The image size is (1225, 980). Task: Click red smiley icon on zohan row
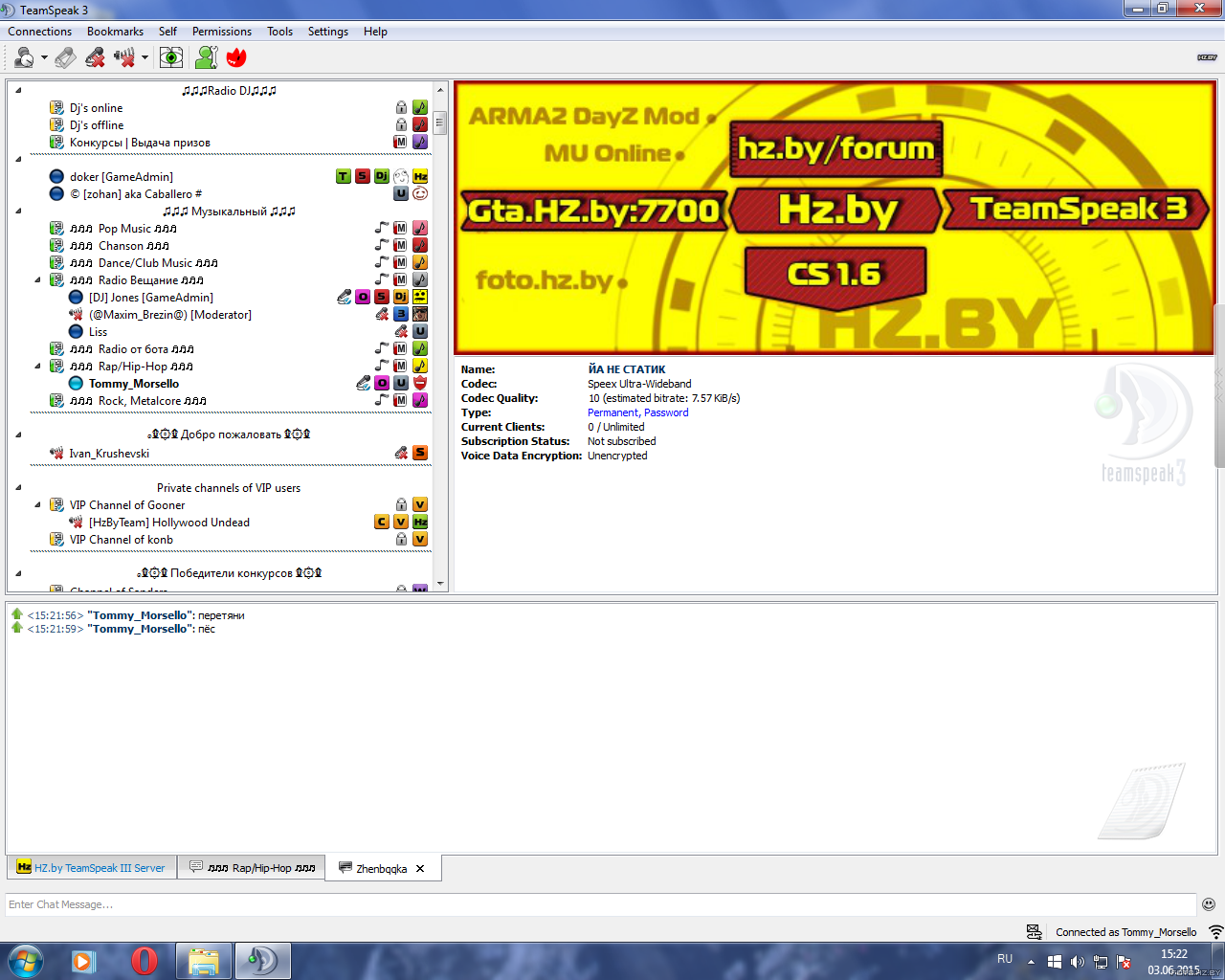pos(420,193)
